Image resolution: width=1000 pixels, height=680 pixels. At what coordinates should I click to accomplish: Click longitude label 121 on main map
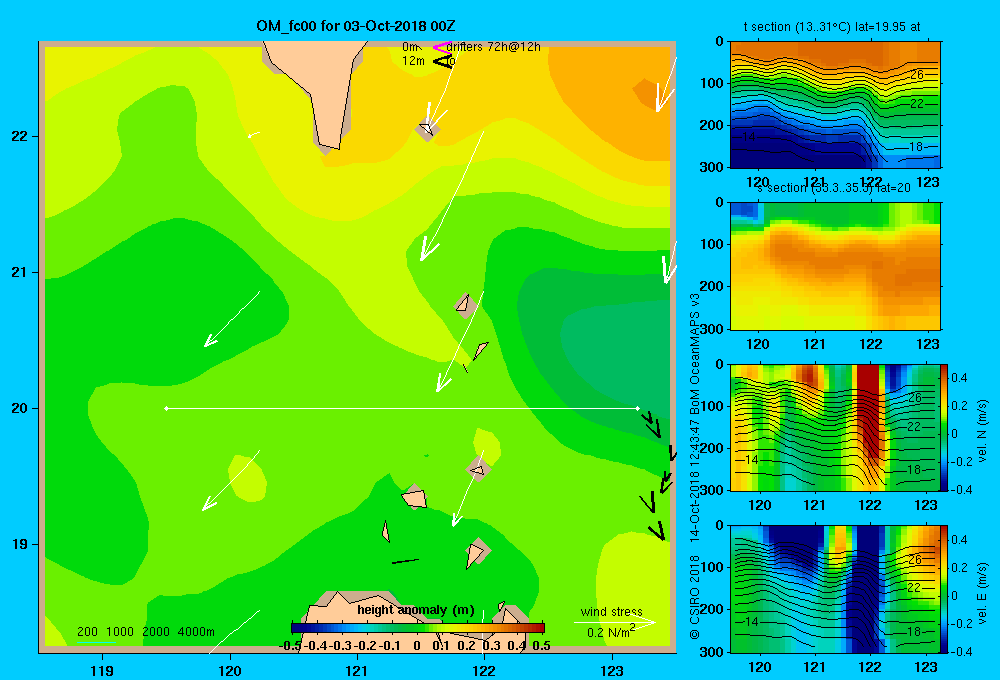point(357,670)
